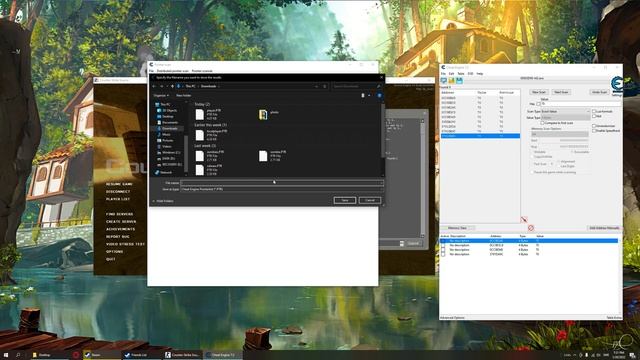Click the yellow open-file icon in Cheat Engine
Image resolution: width=640 pixels, height=360 pixels.
(451, 81)
